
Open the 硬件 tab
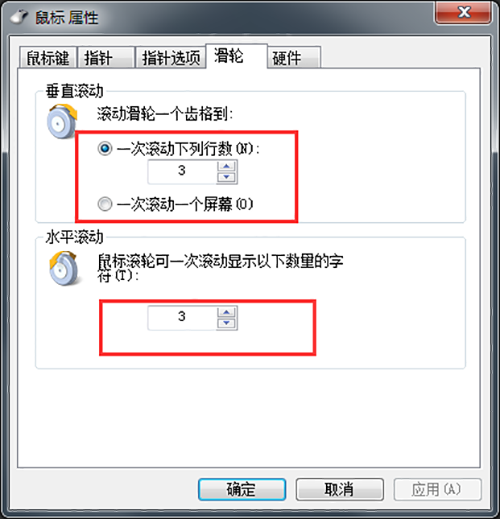[294, 58]
